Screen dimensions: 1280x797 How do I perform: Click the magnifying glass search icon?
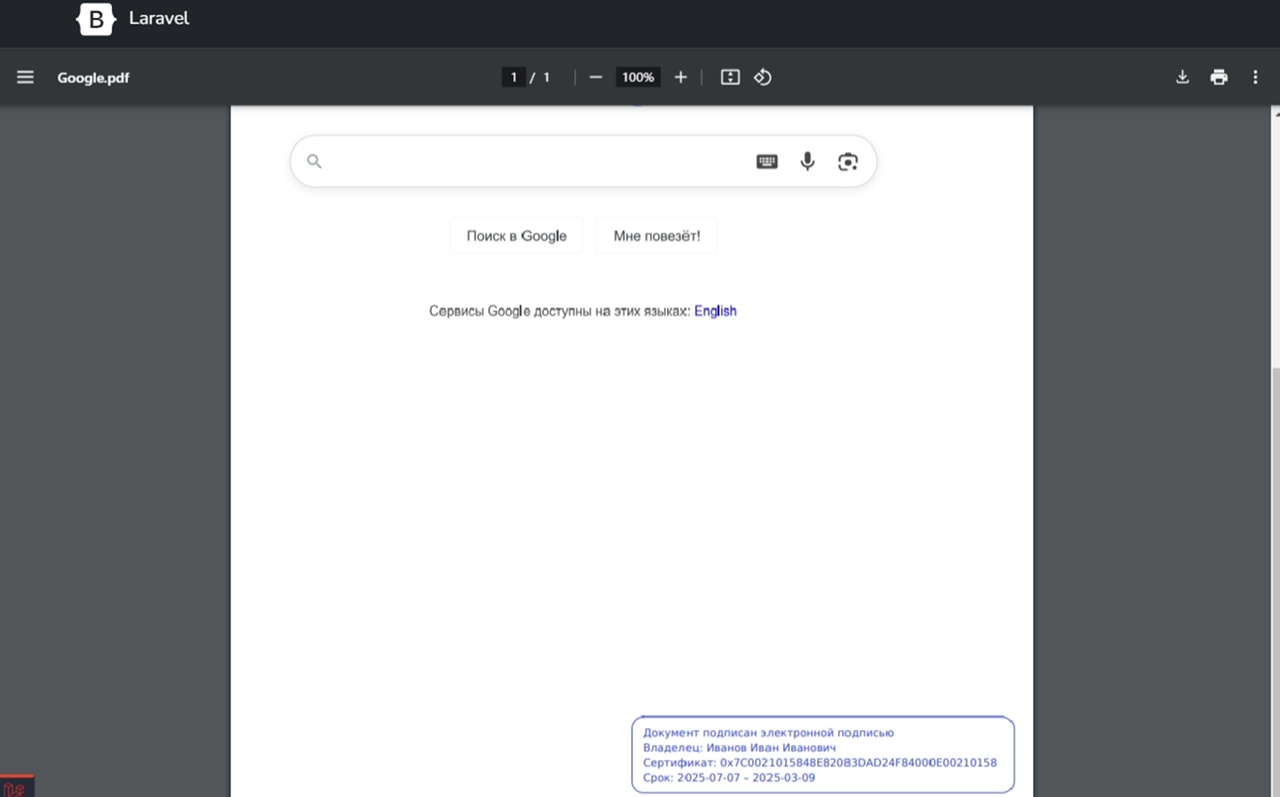(x=314, y=161)
